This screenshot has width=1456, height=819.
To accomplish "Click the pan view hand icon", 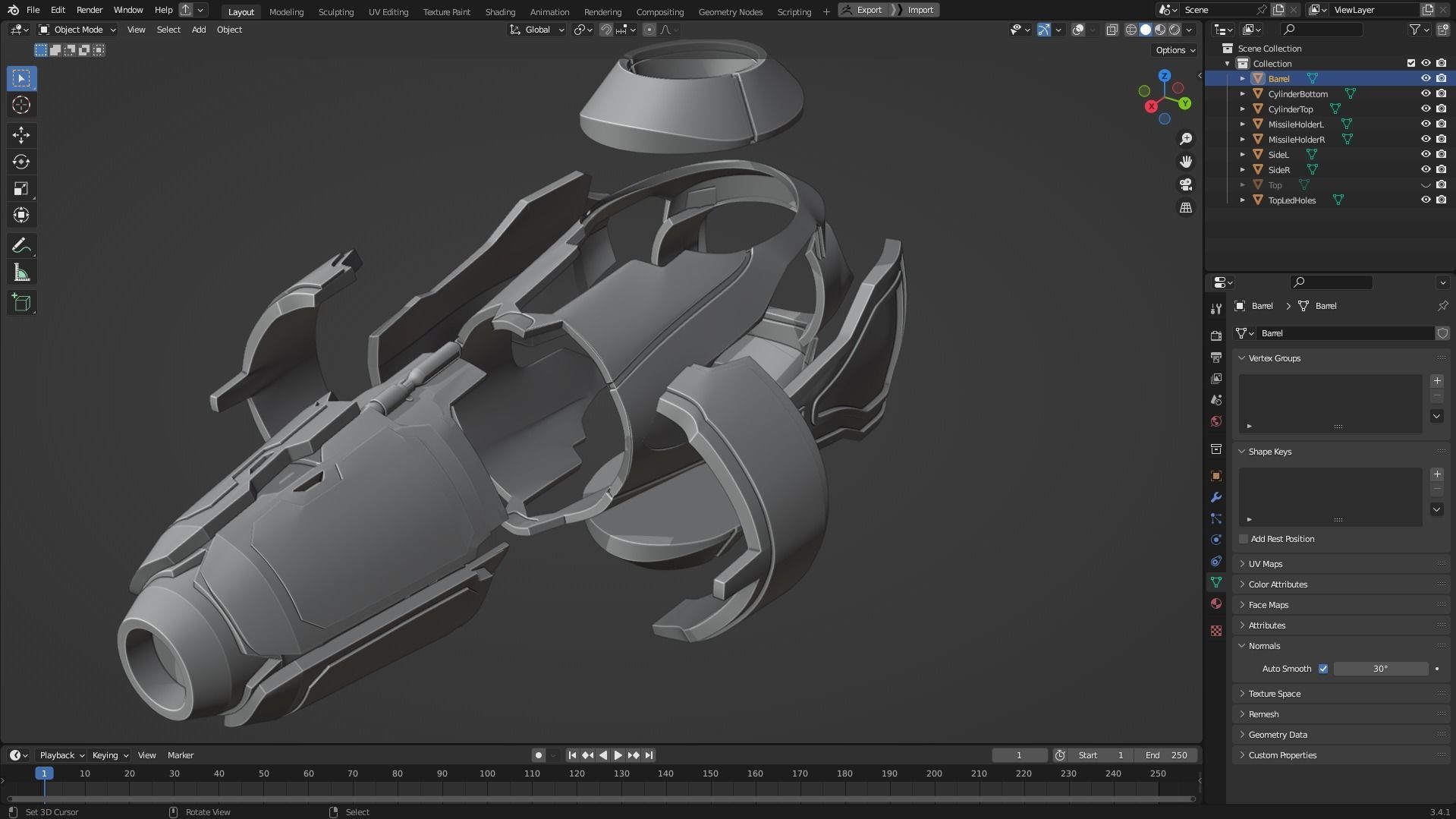I will click(x=1185, y=162).
